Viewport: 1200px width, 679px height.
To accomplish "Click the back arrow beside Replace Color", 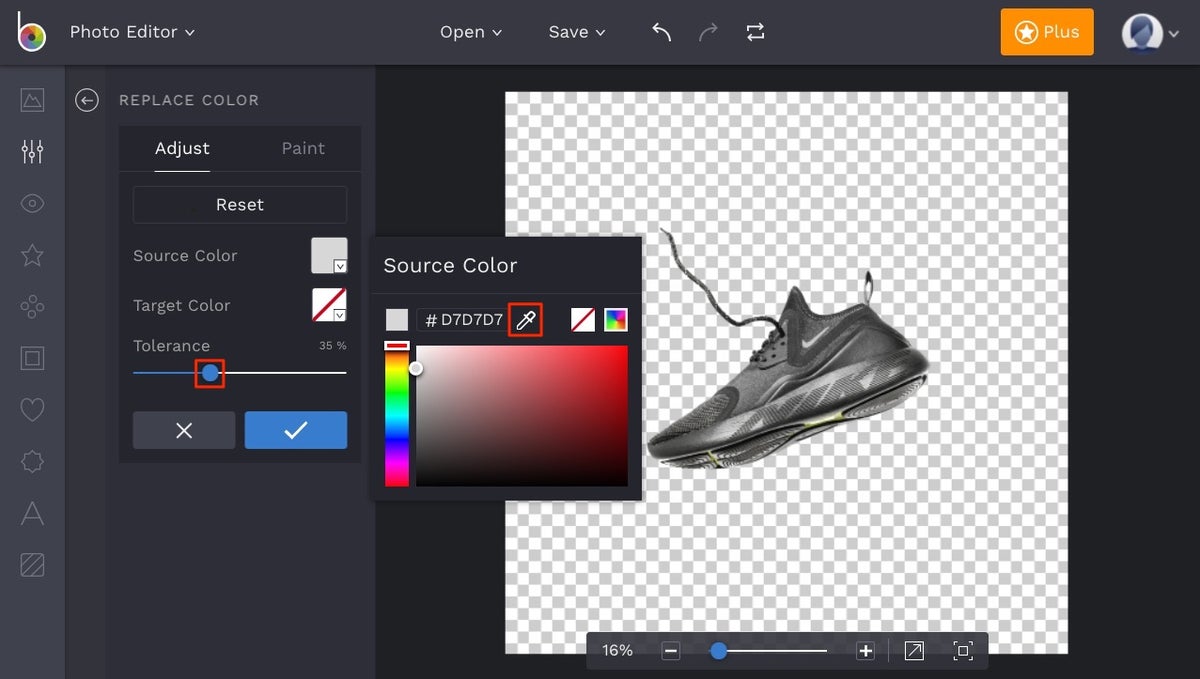I will point(87,100).
